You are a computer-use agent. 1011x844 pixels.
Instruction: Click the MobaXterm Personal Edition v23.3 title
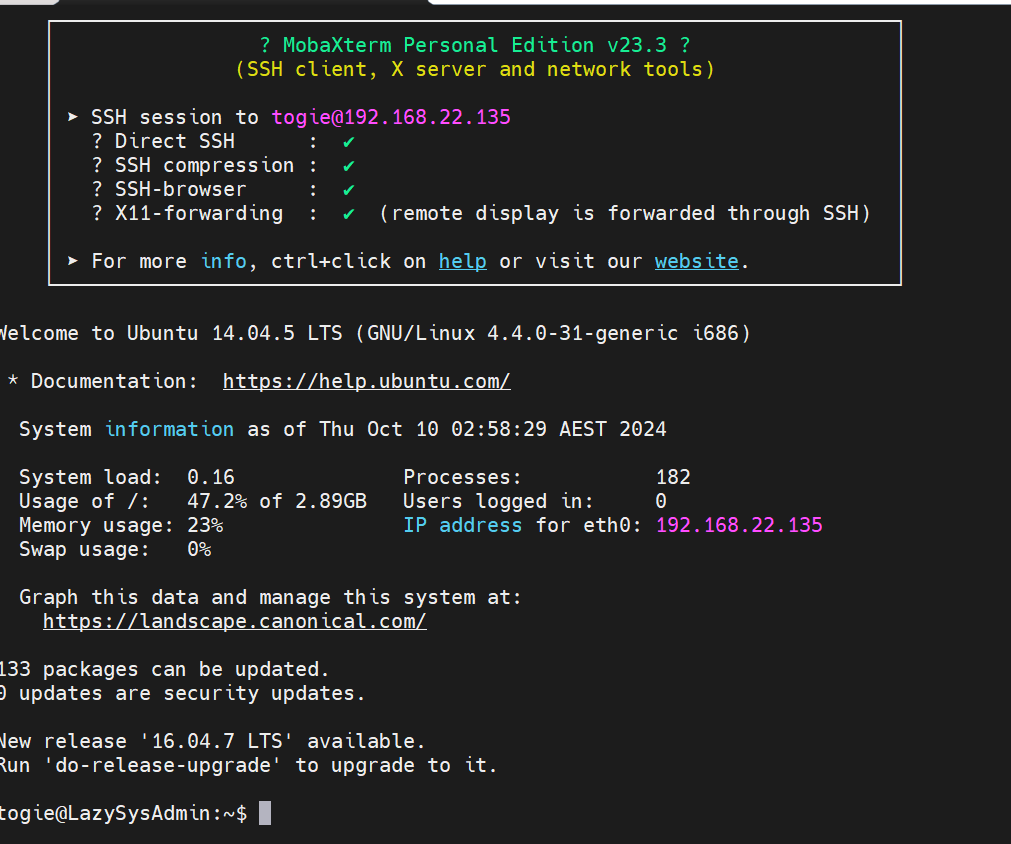[x=475, y=45]
